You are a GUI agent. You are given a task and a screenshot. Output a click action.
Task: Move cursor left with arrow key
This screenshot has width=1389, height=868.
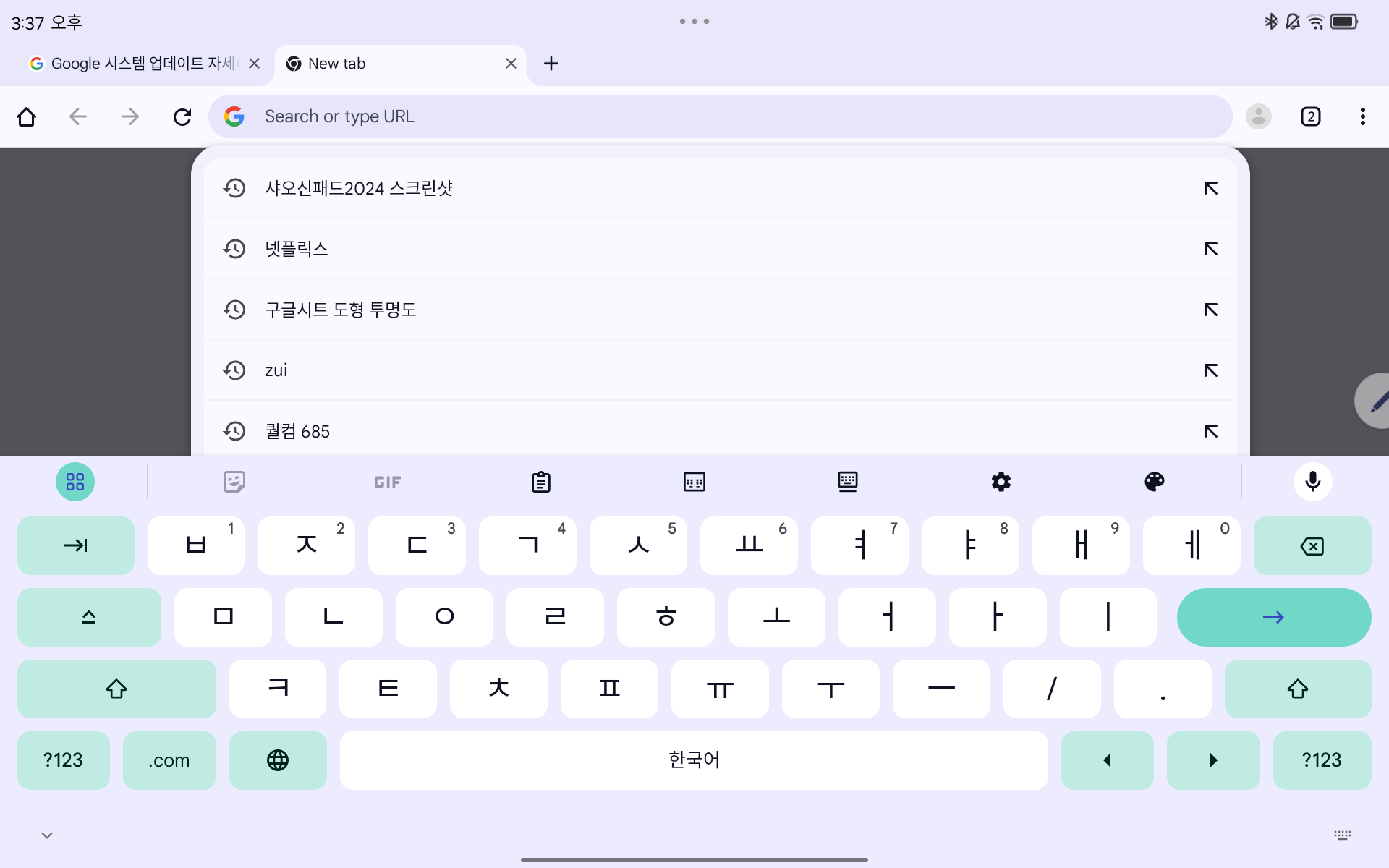click(1108, 760)
